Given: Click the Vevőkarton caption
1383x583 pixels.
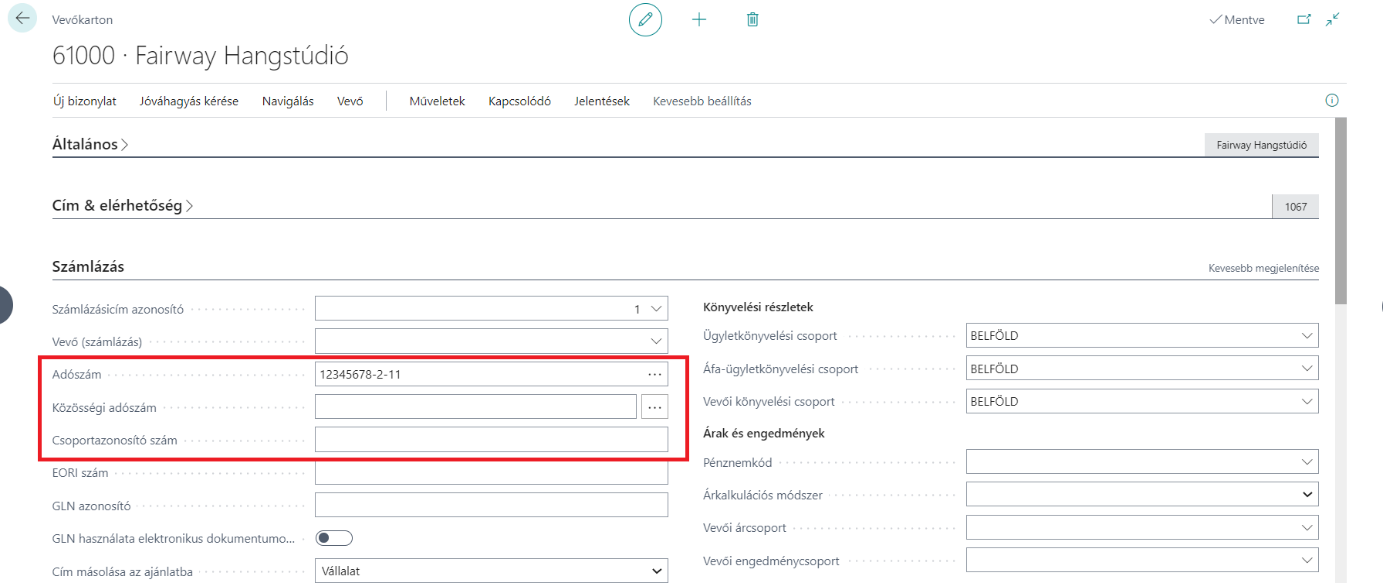Looking at the screenshot, I should click(x=82, y=19).
